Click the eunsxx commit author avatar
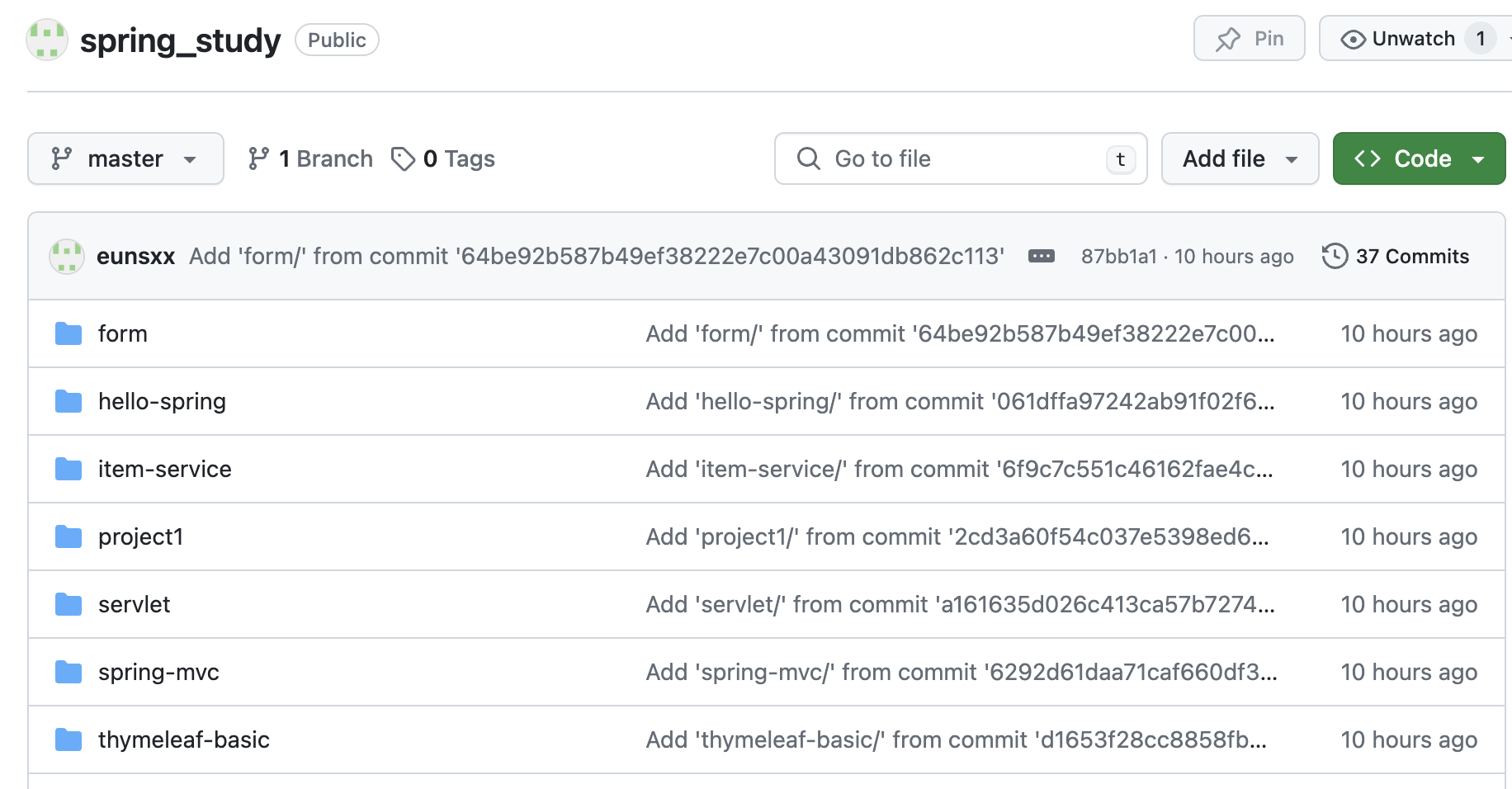 [x=67, y=257]
